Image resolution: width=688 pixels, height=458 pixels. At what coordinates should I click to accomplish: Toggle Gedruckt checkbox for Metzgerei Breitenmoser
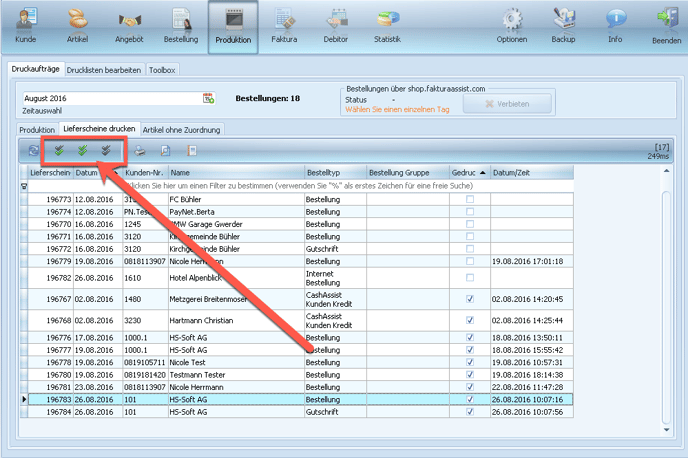(x=469, y=298)
